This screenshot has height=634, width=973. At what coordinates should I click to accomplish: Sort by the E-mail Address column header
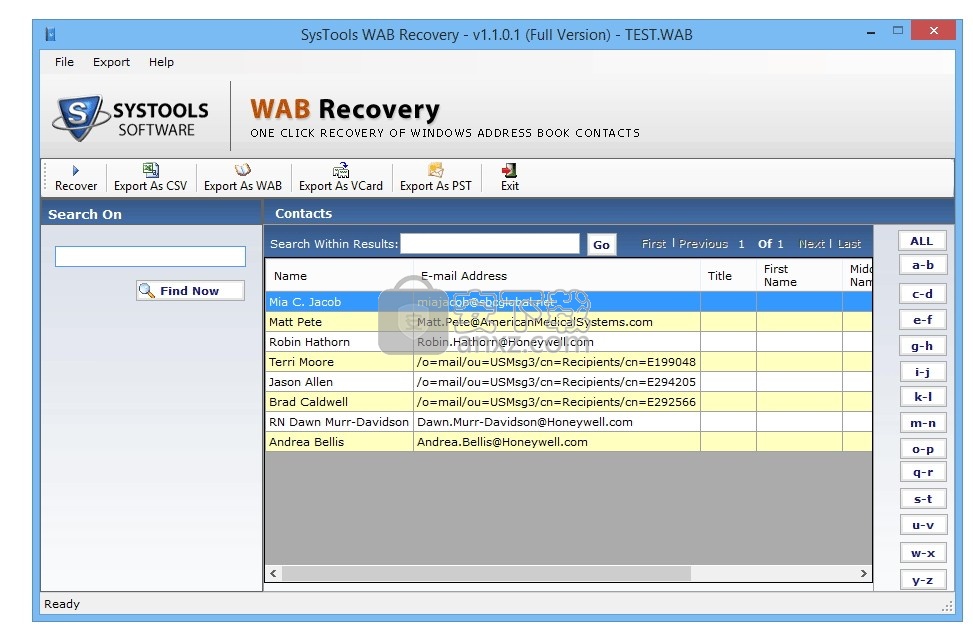point(557,275)
